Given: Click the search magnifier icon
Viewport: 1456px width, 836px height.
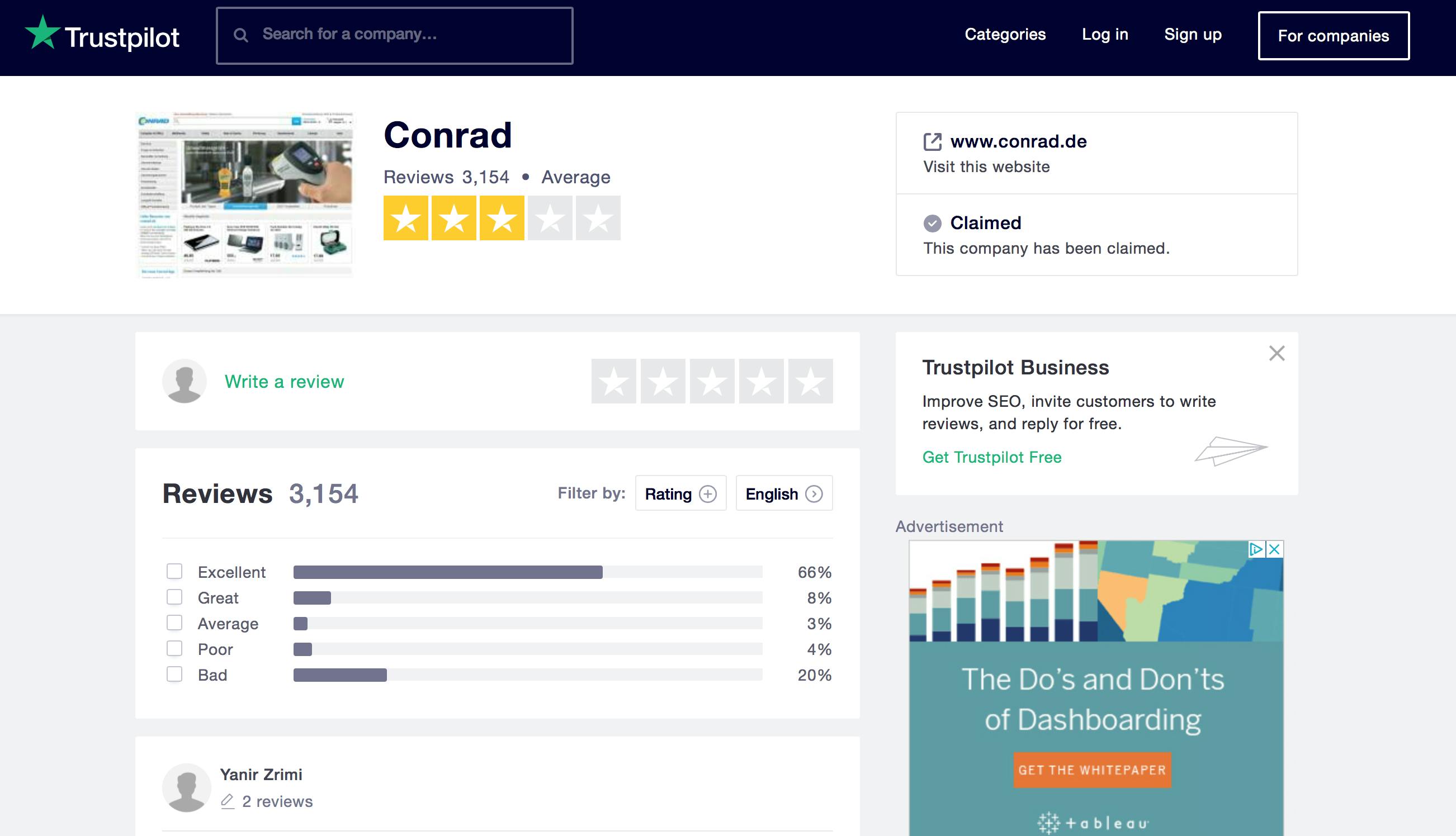Looking at the screenshot, I should 241,35.
